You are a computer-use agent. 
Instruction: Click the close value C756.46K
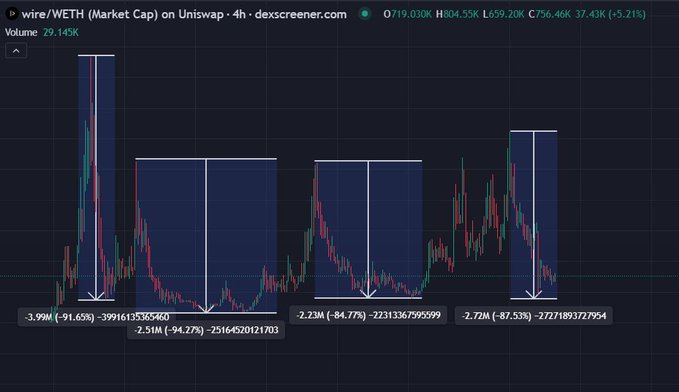pyautogui.click(x=550, y=14)
